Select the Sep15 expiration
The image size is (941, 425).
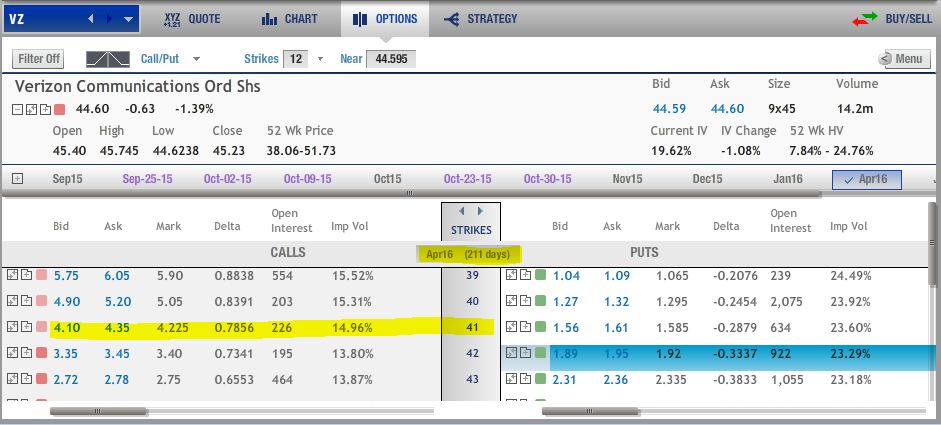tap(67, 179)
